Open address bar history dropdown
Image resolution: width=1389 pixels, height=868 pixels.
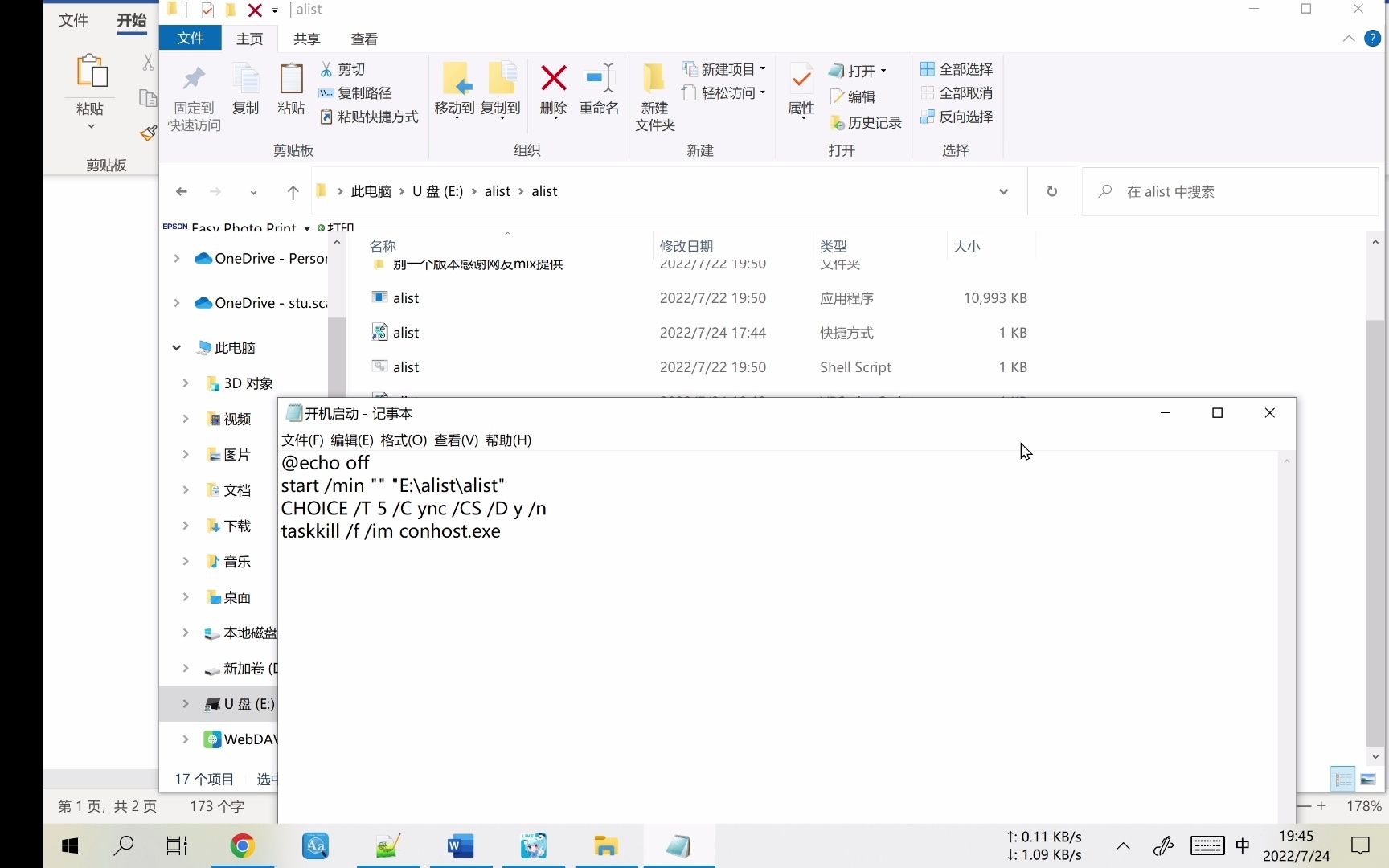tap(1003, 191)
